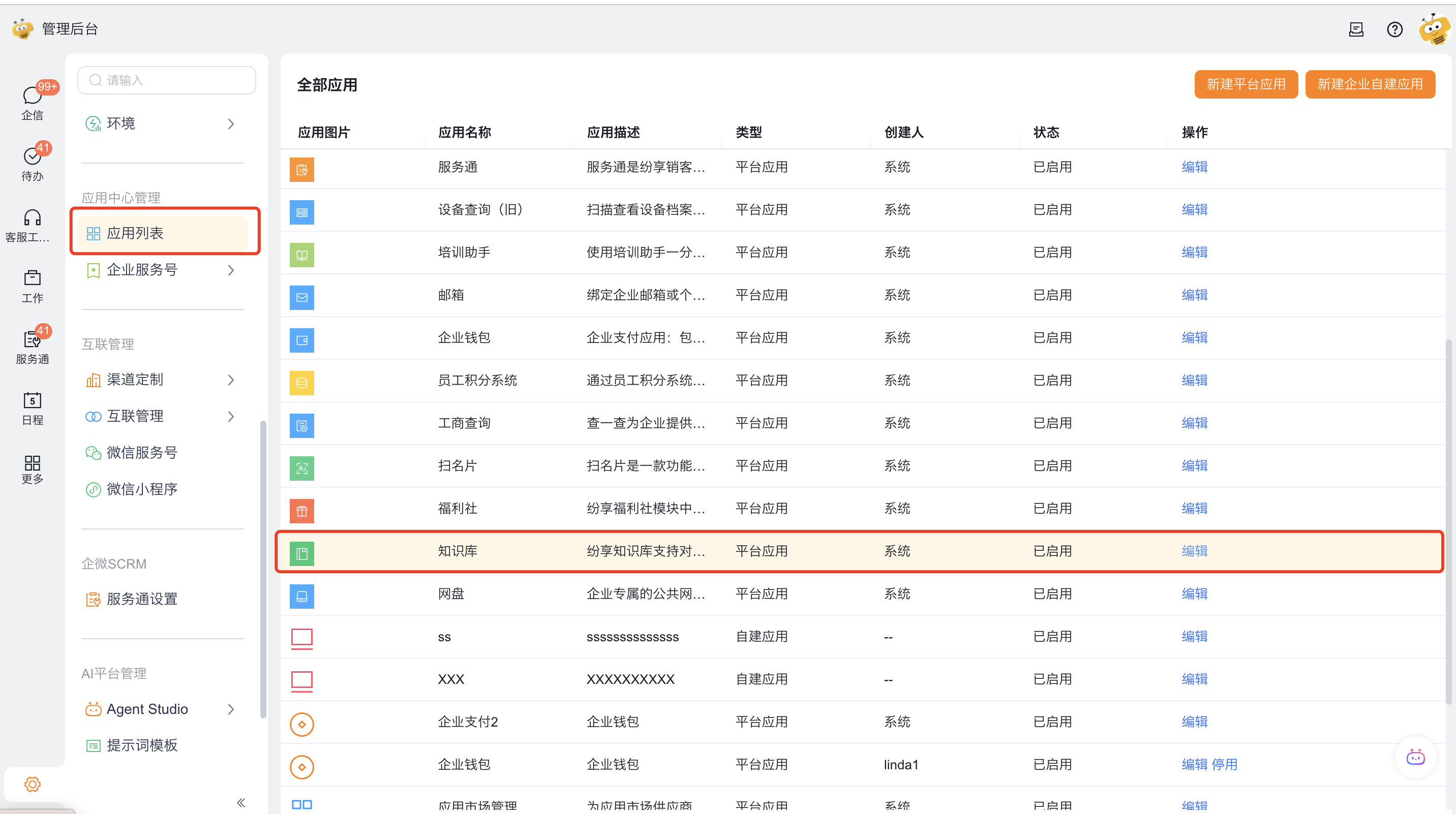Click the 工商查询 name cell
1456x814 pixels.
point(464,423)
